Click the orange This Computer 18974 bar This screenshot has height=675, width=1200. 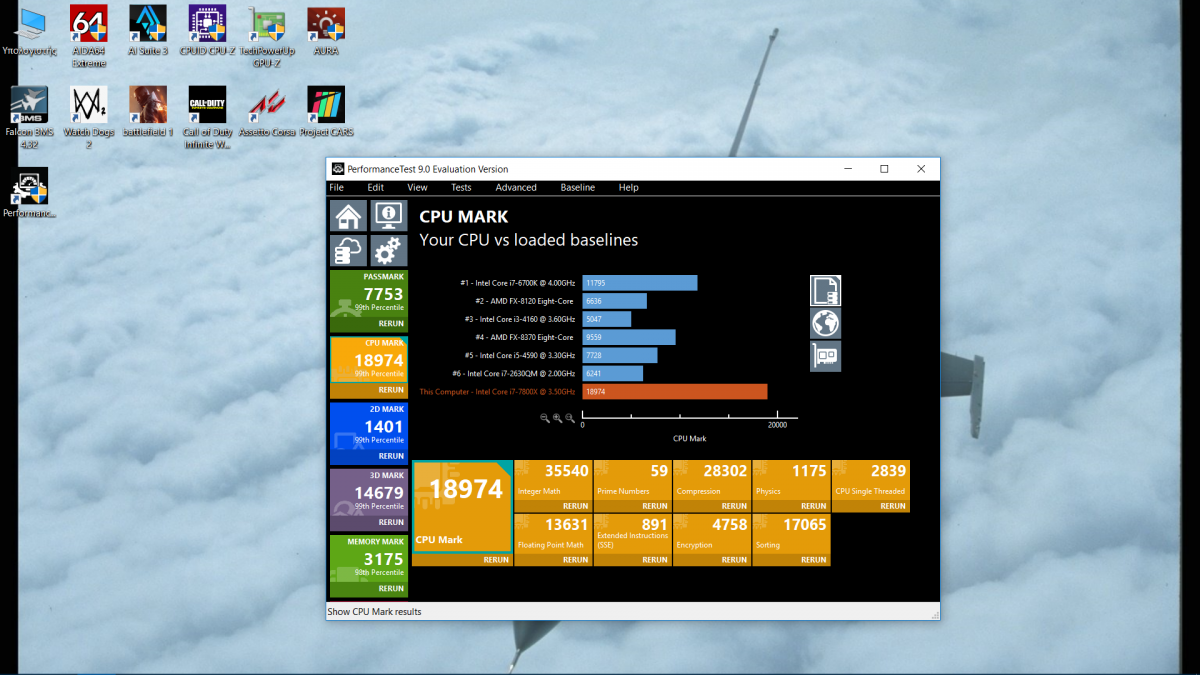pyautogui.click(x=675, y=391)
